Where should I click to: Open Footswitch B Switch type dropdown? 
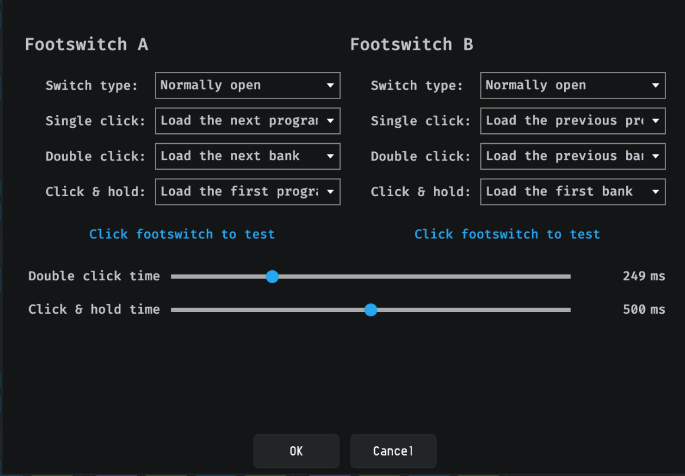(573, 86)
